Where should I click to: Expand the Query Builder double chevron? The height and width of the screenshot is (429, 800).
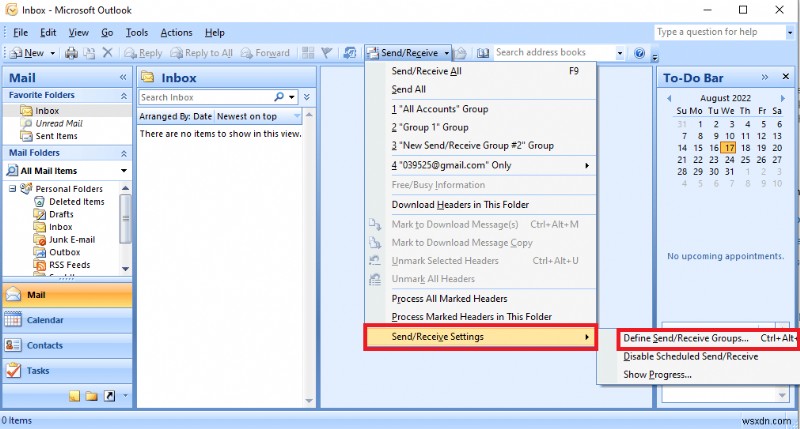[307, 97]
